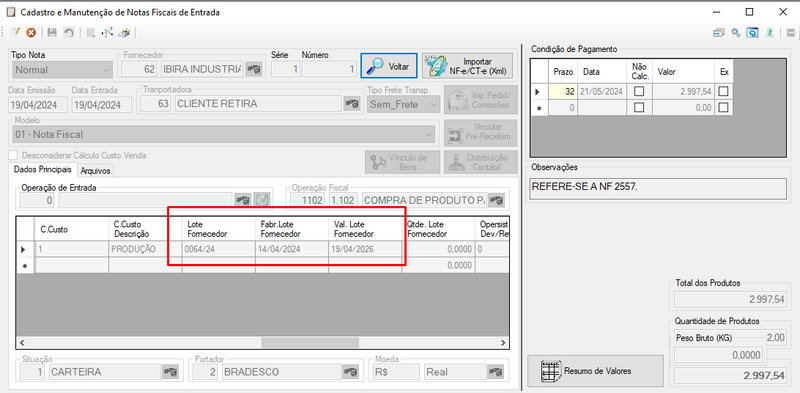
Task: Click the Série field
Action: tap(285, 69)
